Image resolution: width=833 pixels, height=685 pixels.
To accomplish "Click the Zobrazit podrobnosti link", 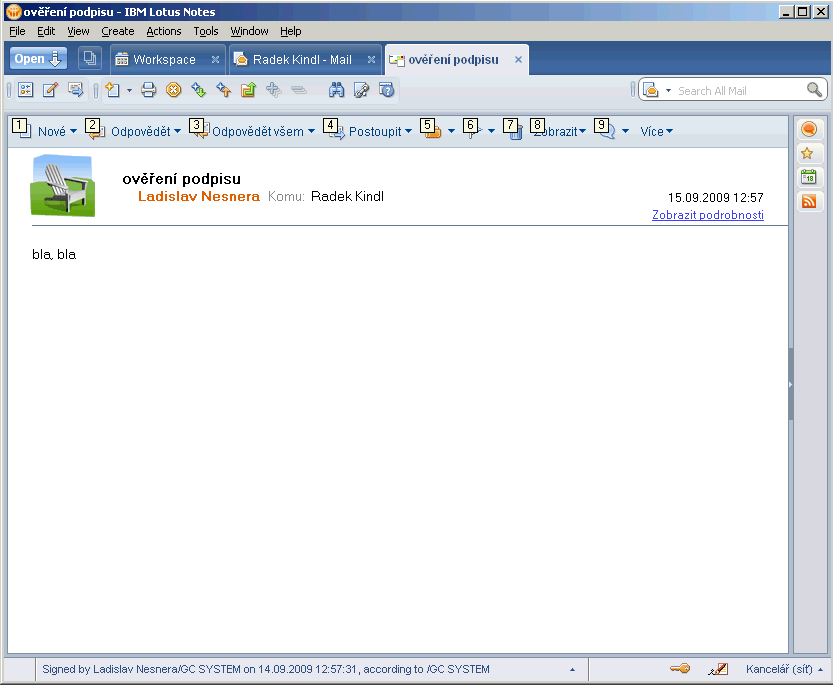I will coord(707,215).
